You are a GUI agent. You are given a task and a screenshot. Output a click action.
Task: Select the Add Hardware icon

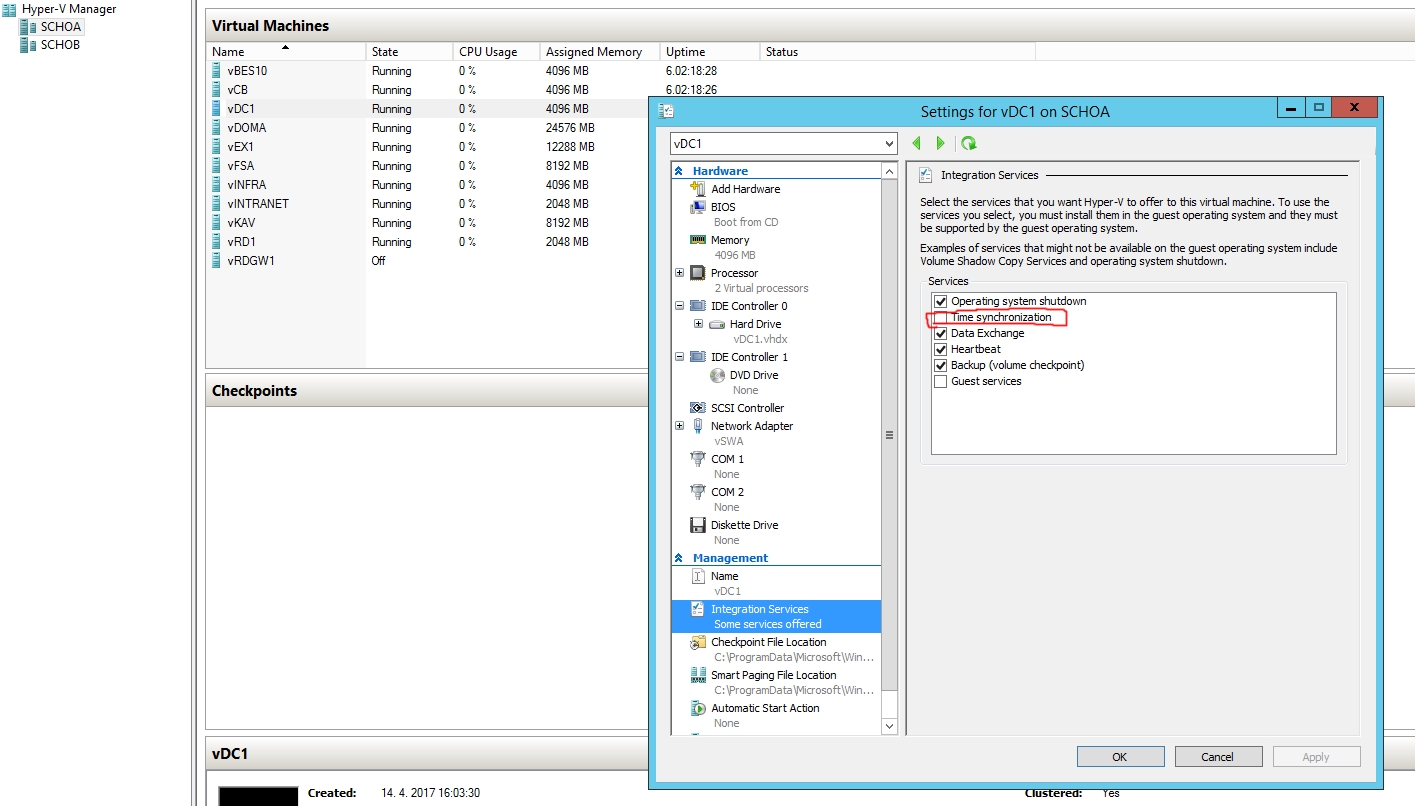(x=698, y=189)
